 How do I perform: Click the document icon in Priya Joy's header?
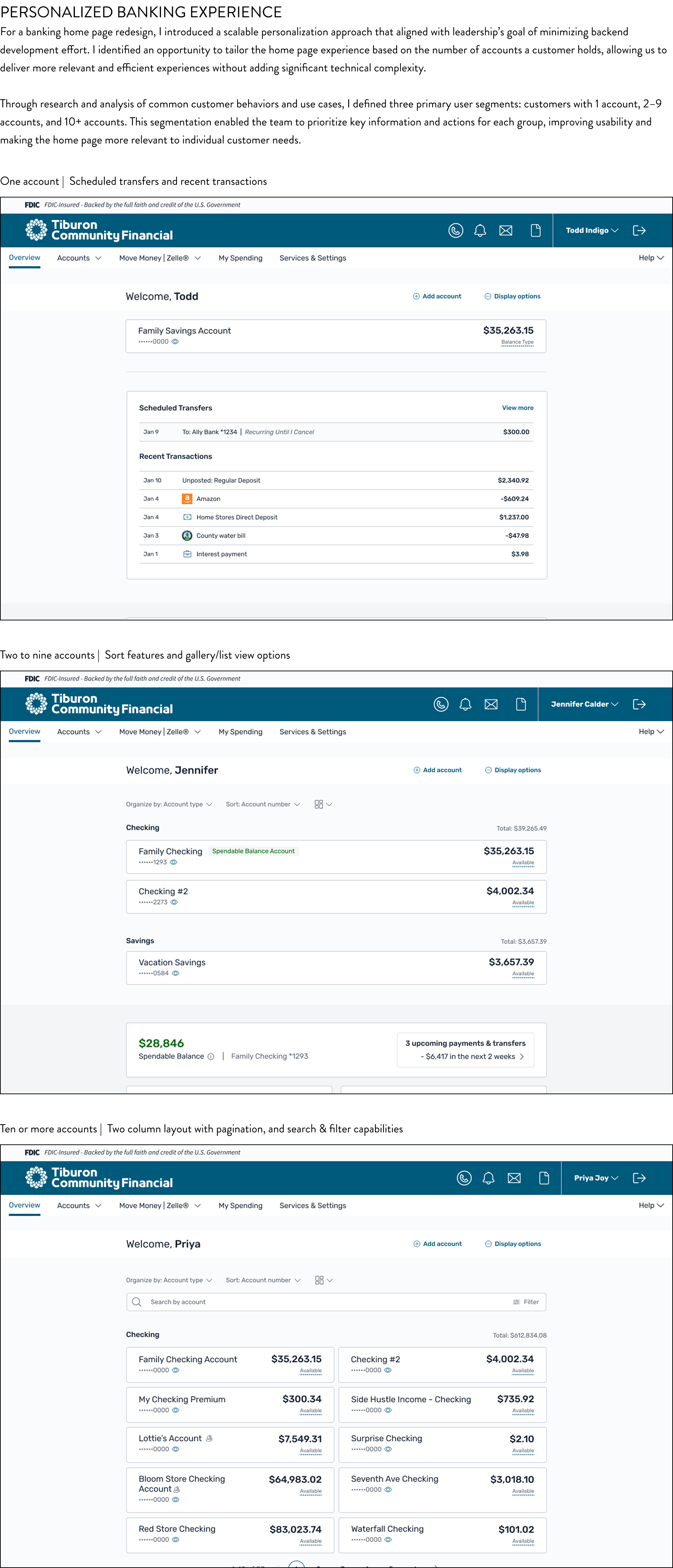pyautogui.click(x=544, y=1178)
